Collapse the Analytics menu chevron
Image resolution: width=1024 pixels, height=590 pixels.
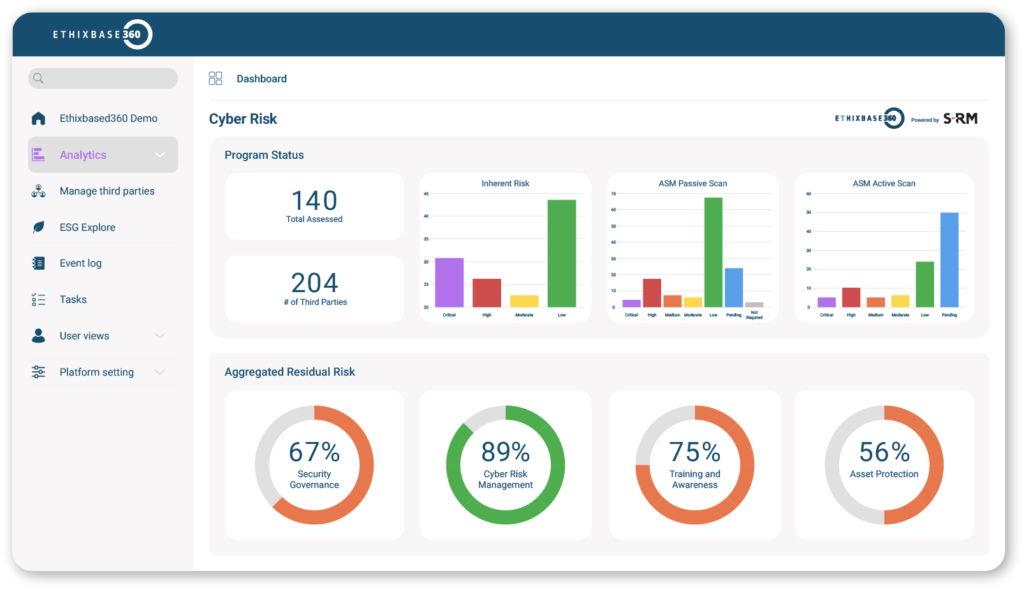[x=160, y=155]
